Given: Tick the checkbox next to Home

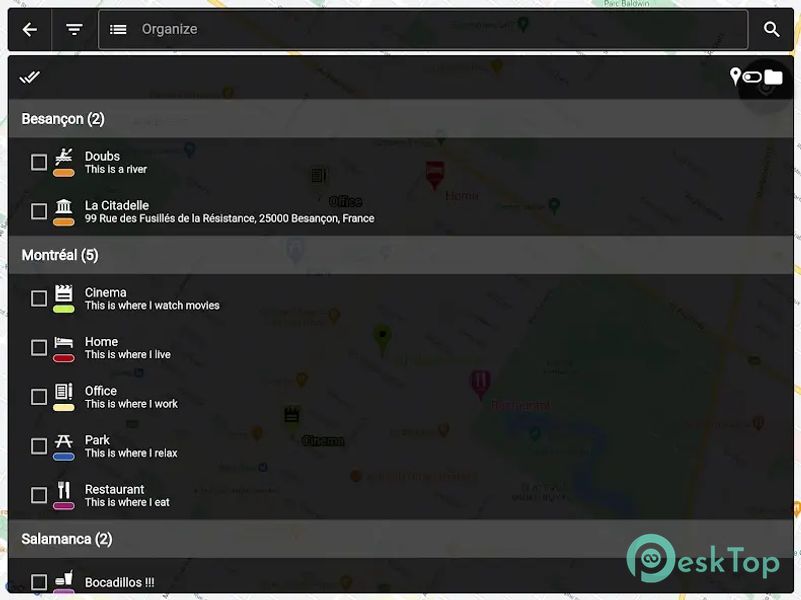Looking at the screenshot, I should click(x=39, y=348).
